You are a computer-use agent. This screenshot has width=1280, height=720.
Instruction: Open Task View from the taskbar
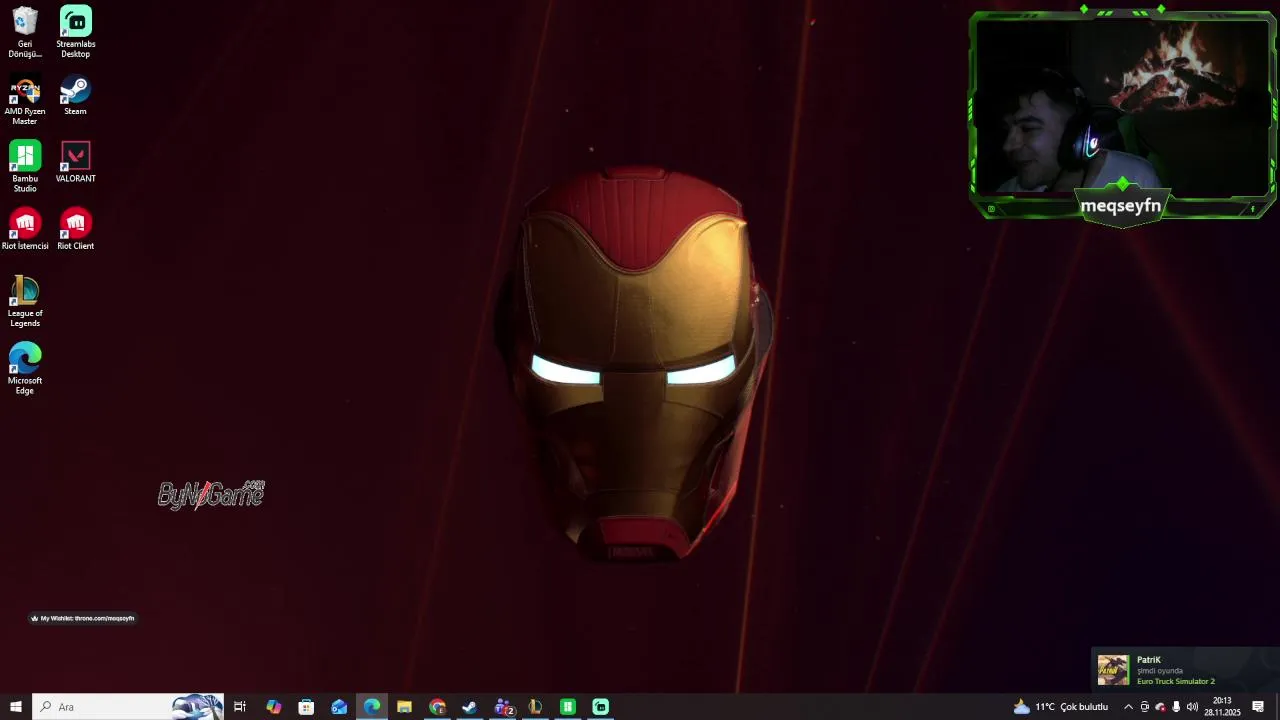pyautogui.click(x=240, y=707)
